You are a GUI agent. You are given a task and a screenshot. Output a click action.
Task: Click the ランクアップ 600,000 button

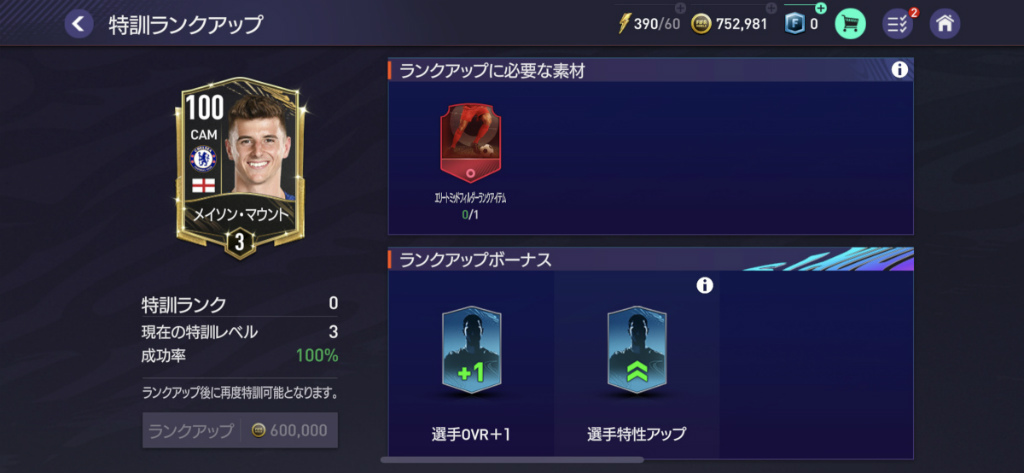[240, 430]
